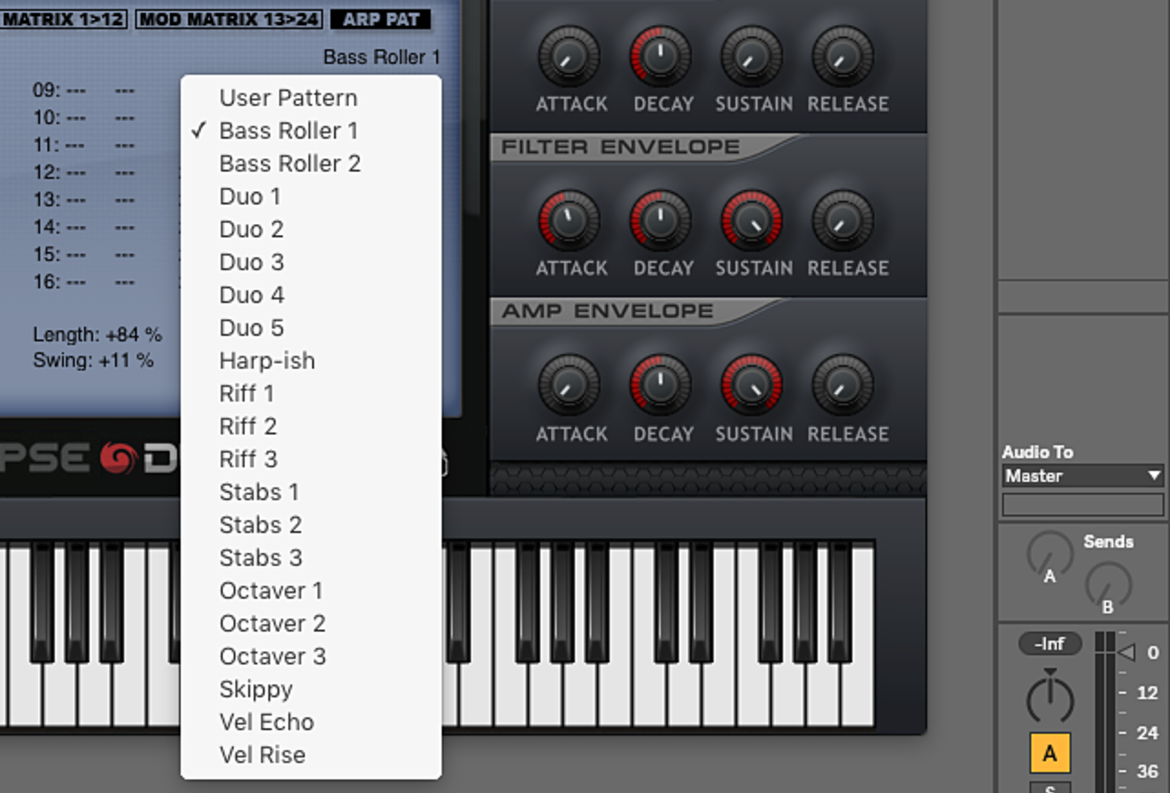Toggle the yellow A crossfade assign button
Image resolution: width=1170 pixels, height=793 pixels.
click(x=1050, y=753)
